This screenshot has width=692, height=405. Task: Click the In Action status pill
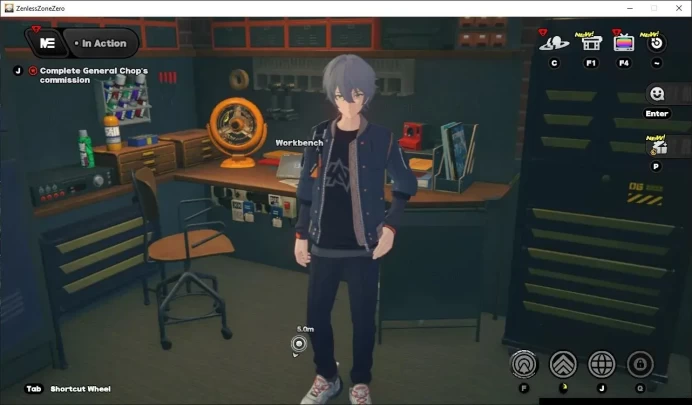coord(101,43)
